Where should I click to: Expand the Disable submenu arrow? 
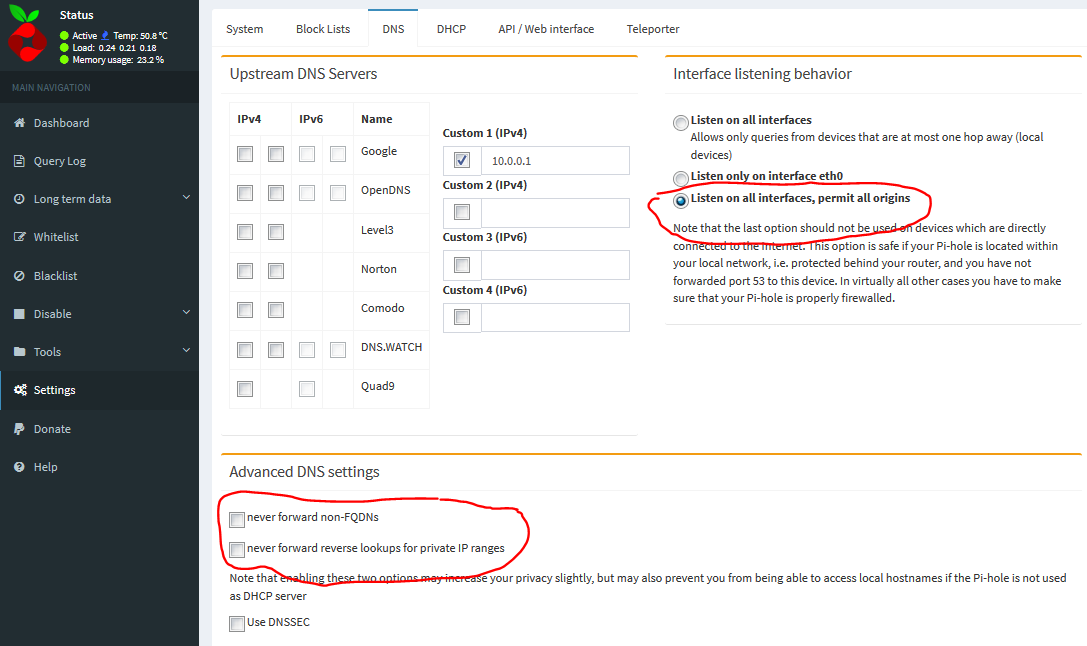click(x=186, y=313)
